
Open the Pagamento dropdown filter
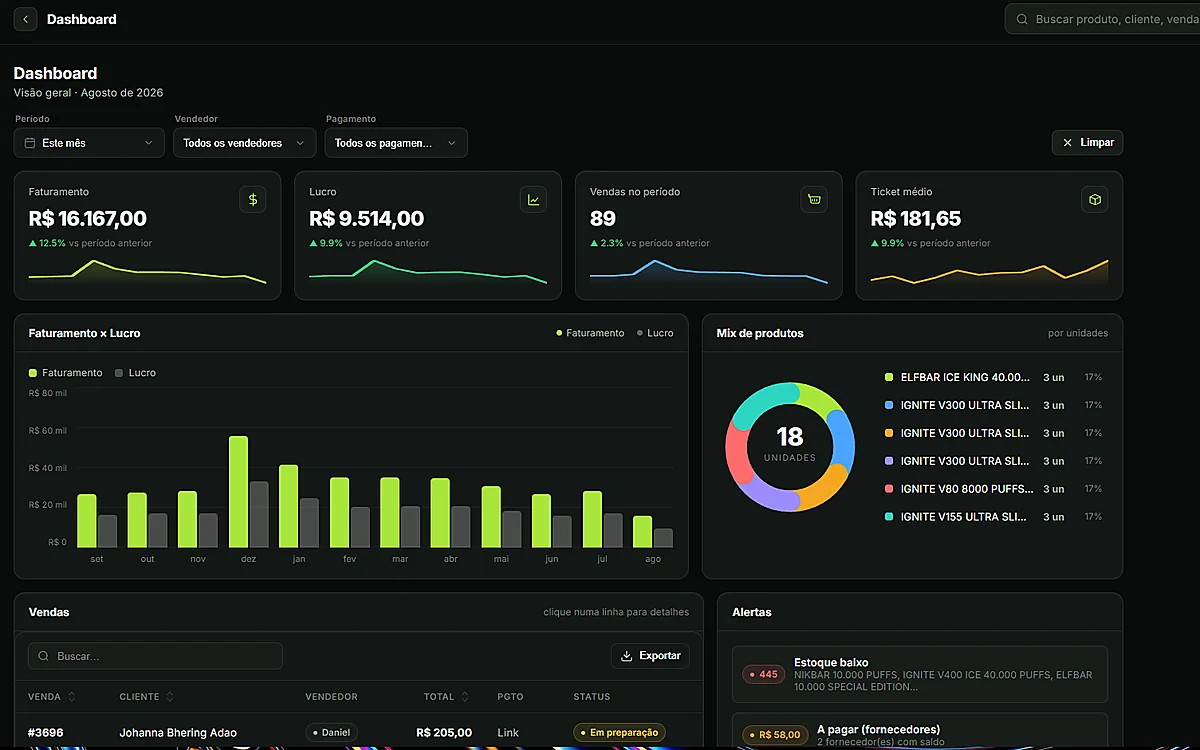tap(396, 143)
